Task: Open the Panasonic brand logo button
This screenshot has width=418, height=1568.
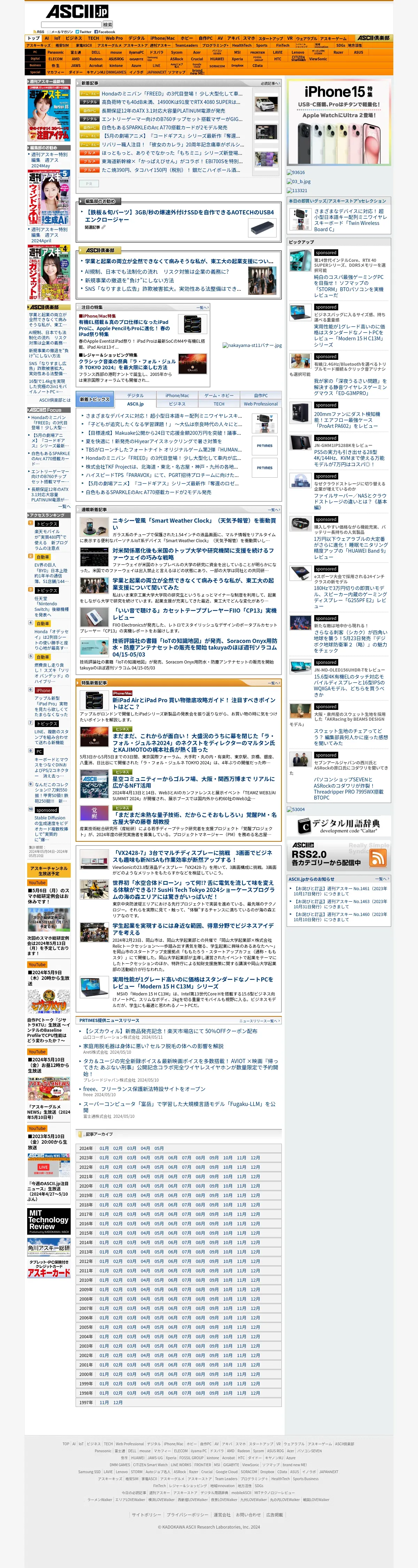Action: 55,52
